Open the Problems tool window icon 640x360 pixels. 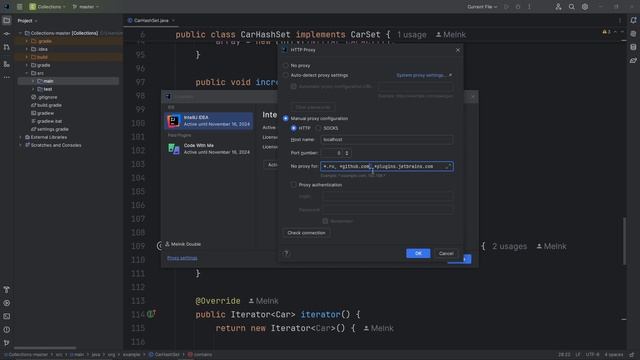7,330
